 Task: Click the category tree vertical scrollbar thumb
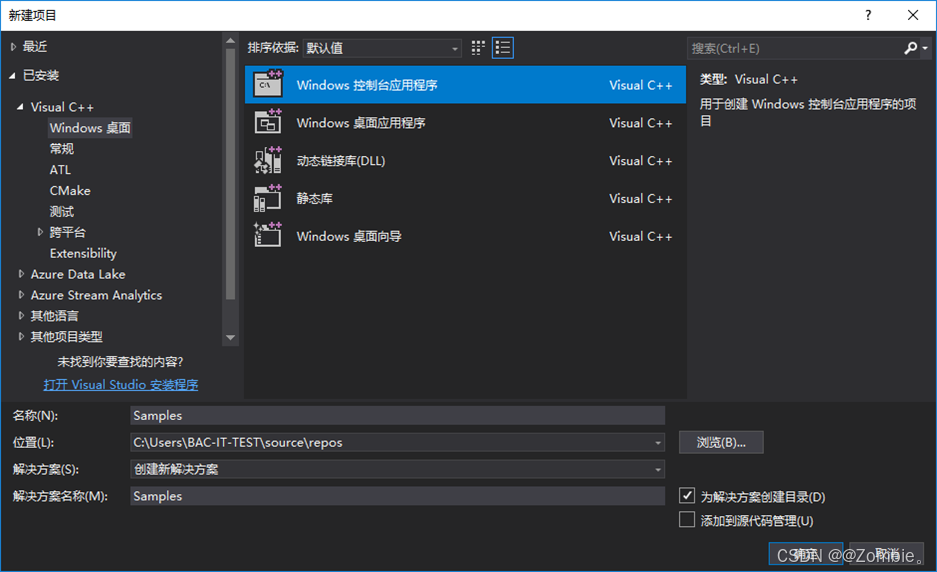(230, 174)
